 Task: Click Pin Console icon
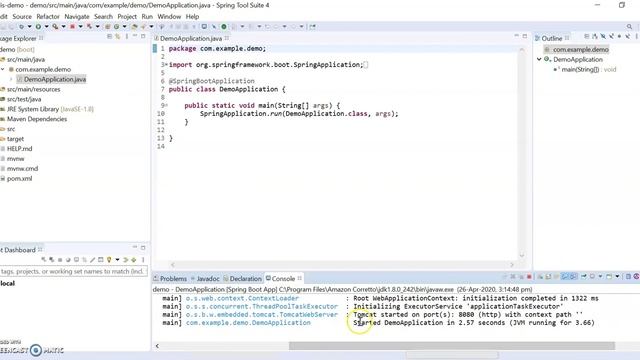pos(584,277)
